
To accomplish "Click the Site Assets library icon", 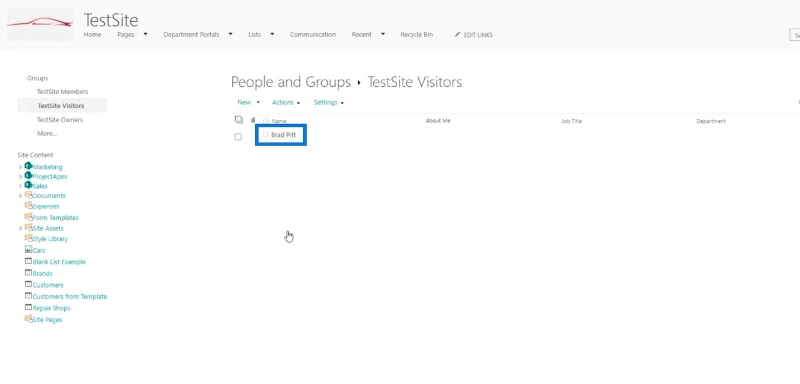I will coord(29,227).
